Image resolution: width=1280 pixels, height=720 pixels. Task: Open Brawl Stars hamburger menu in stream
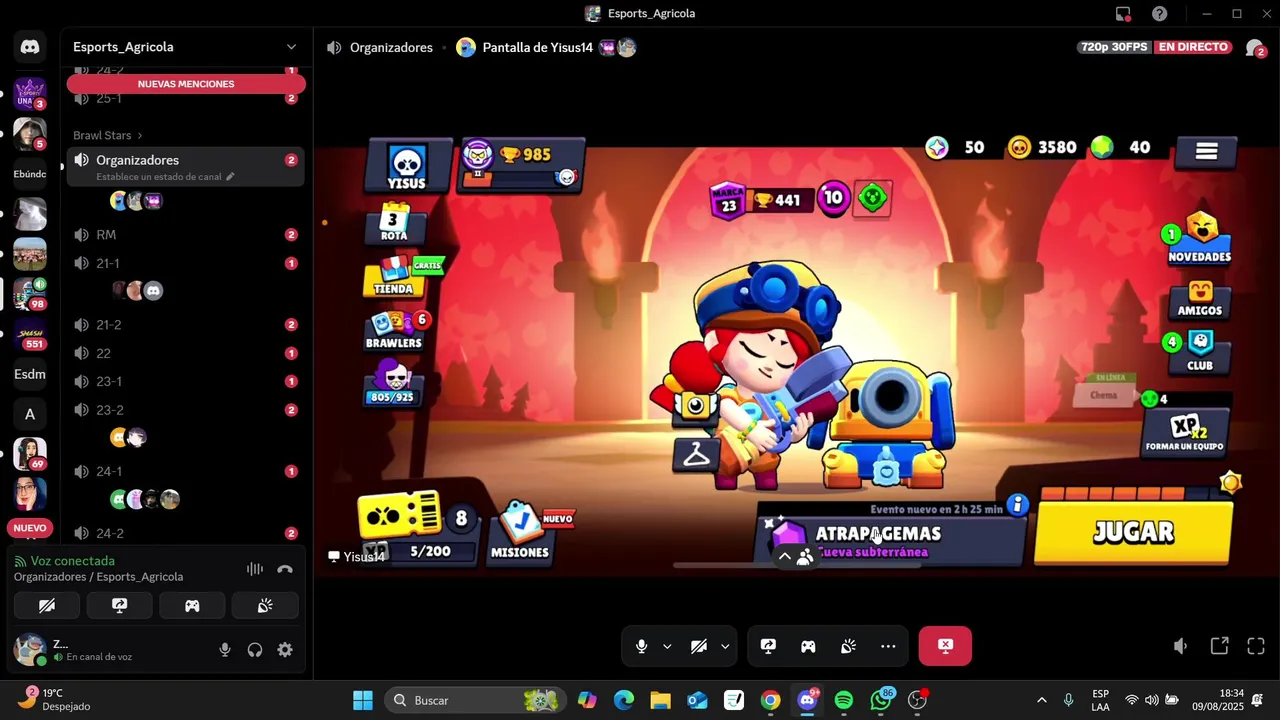coord(1206,152)
